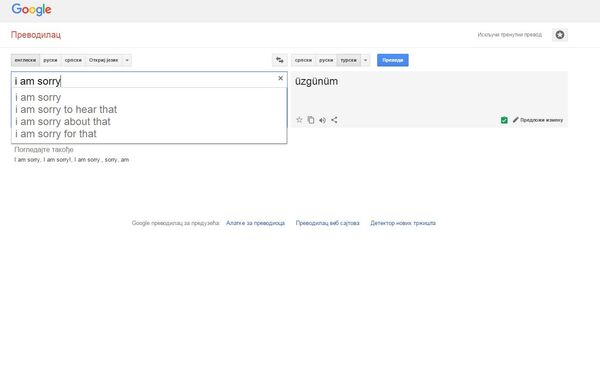Select енглески as source language

tap(25, 60)
